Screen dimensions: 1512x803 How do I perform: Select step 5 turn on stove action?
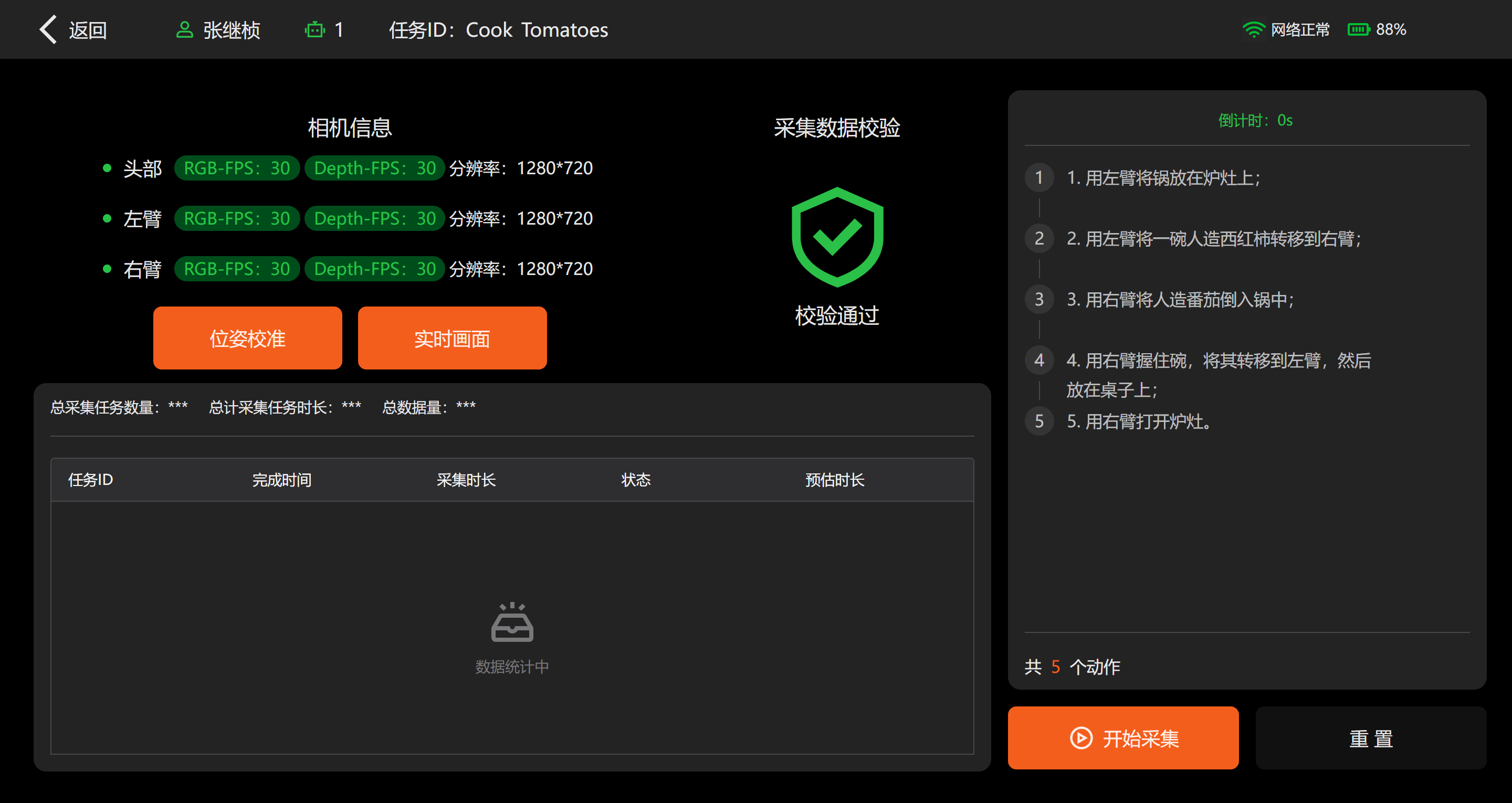click(x=1139, y=421)
